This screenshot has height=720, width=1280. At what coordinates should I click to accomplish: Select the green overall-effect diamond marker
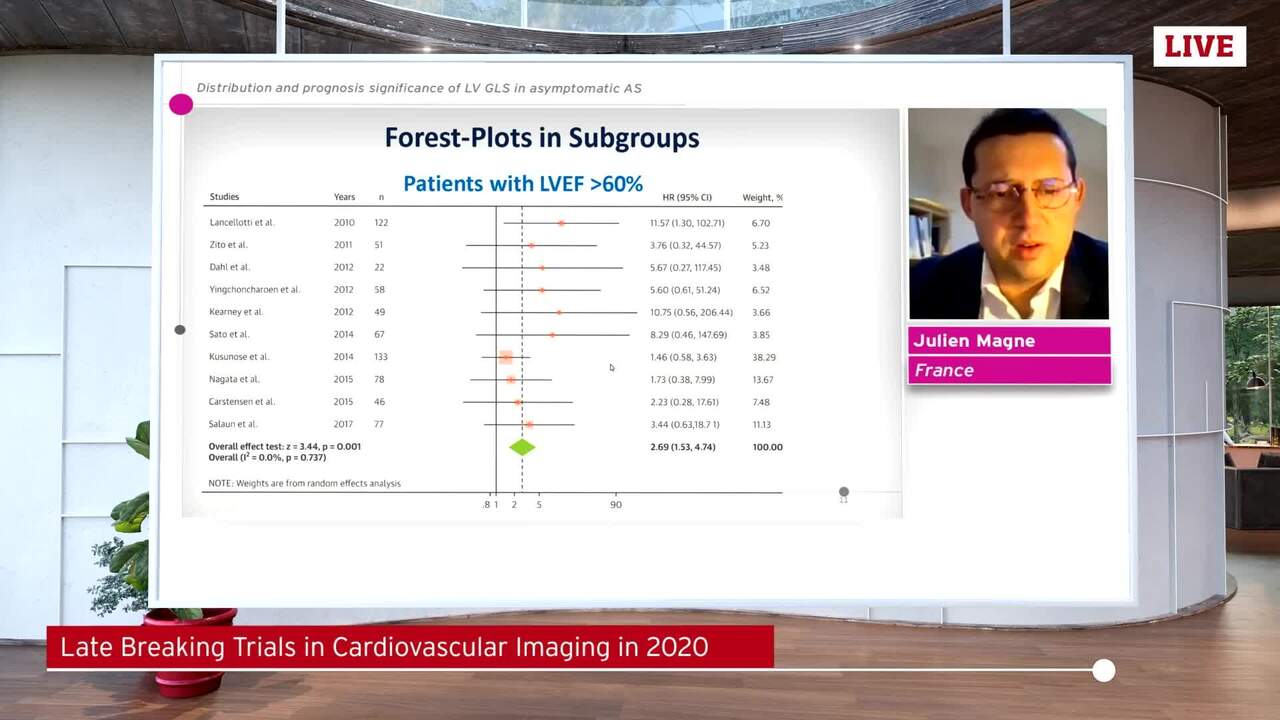[x=522, y=447]
